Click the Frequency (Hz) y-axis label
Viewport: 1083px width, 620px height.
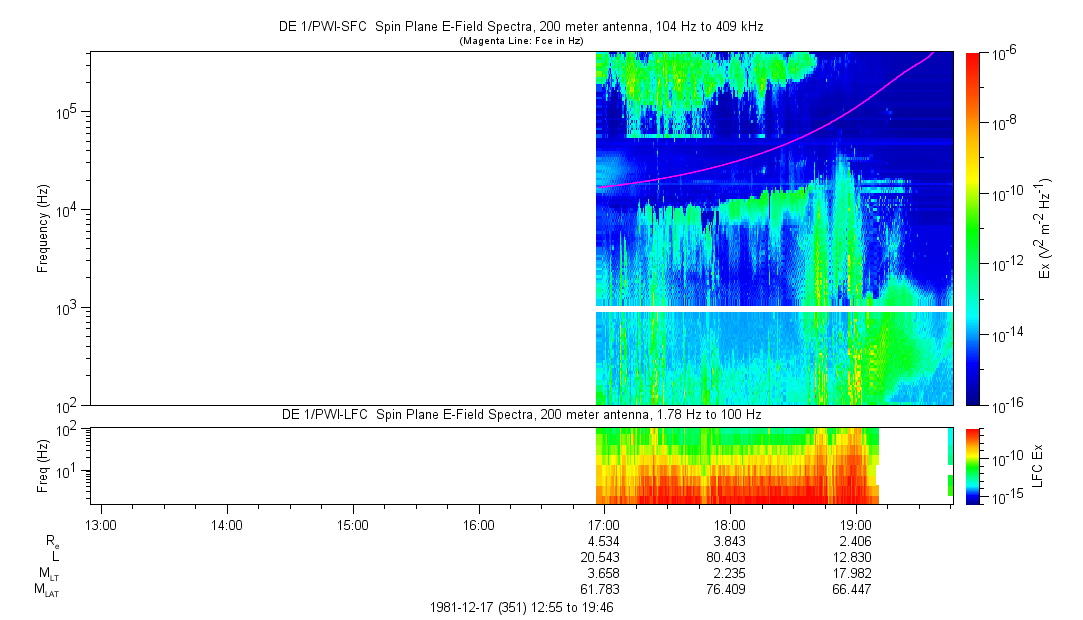[43, 228]
